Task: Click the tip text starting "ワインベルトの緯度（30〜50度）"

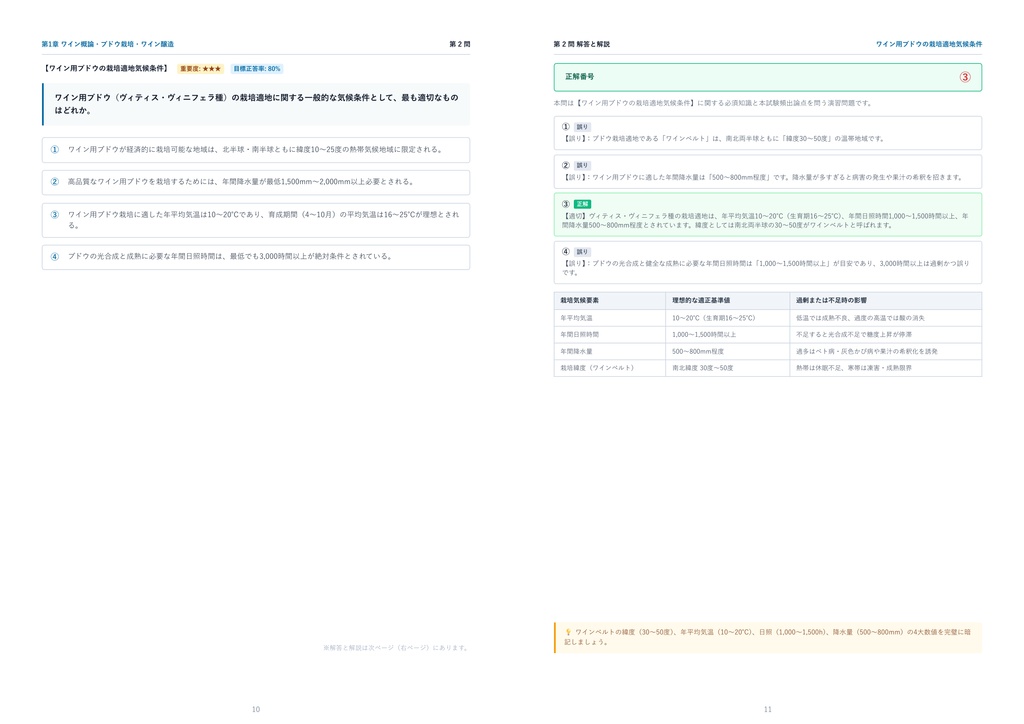Action: 767,637
